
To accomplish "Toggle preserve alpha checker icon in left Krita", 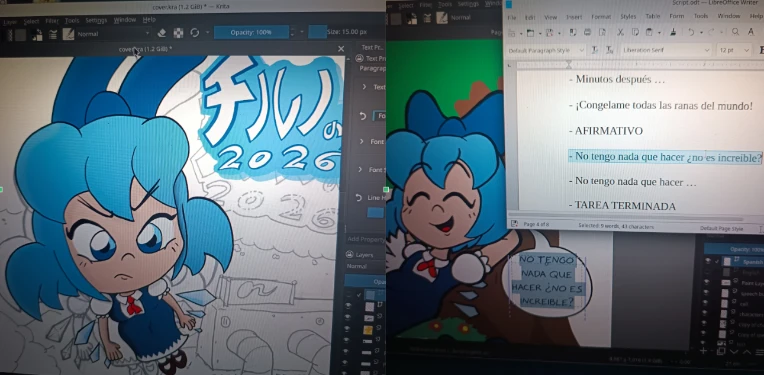I will coord(179,33).
